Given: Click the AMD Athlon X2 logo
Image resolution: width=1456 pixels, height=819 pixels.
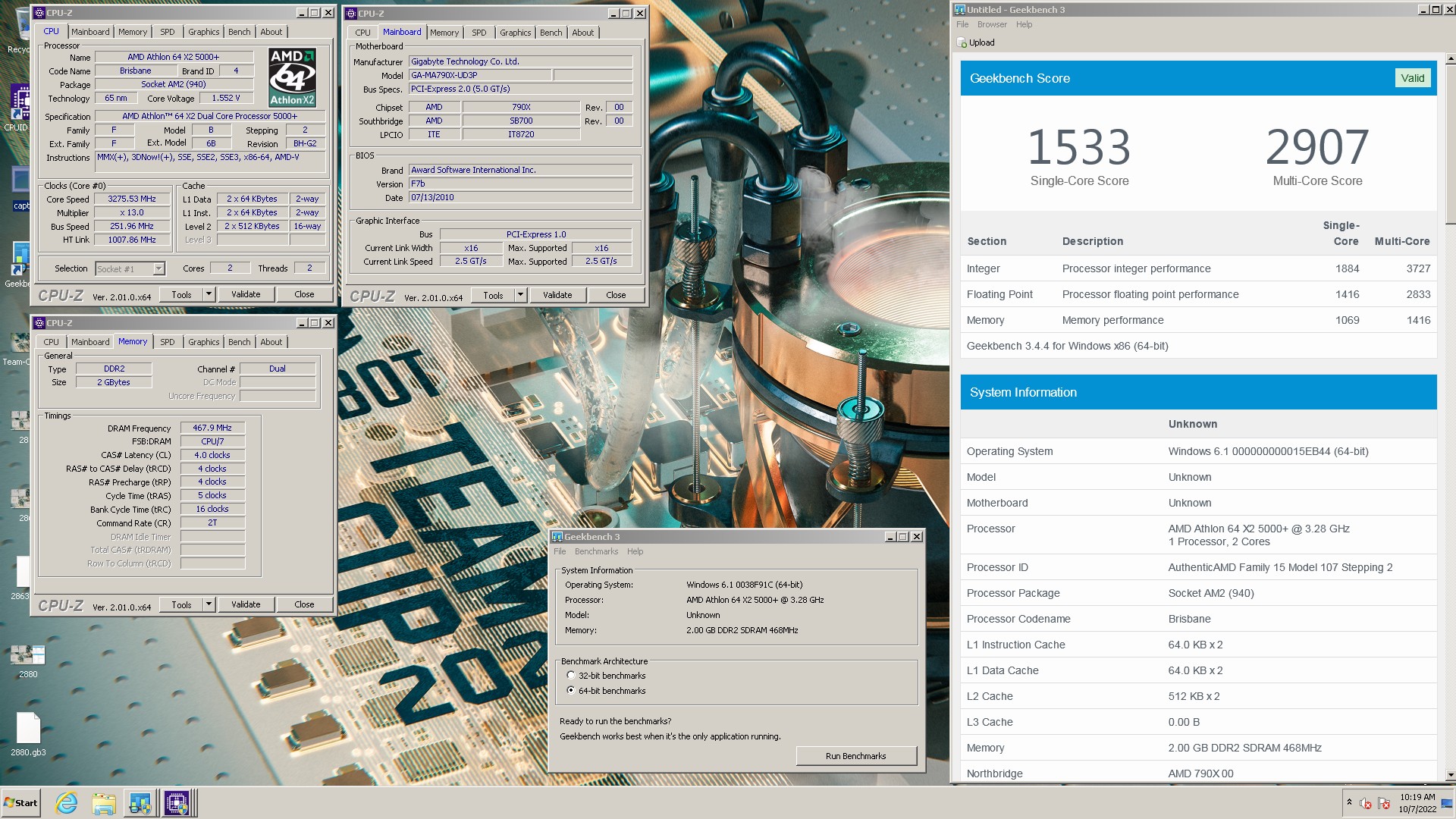Looking at the screenshot, I should pyautogui.click(x=292, y=77).
